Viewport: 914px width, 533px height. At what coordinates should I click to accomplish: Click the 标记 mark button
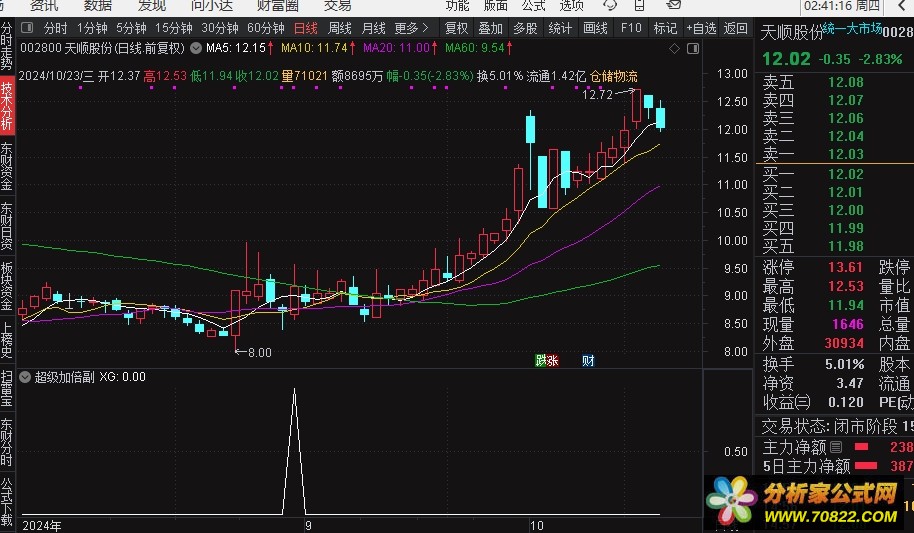[665, 28]
